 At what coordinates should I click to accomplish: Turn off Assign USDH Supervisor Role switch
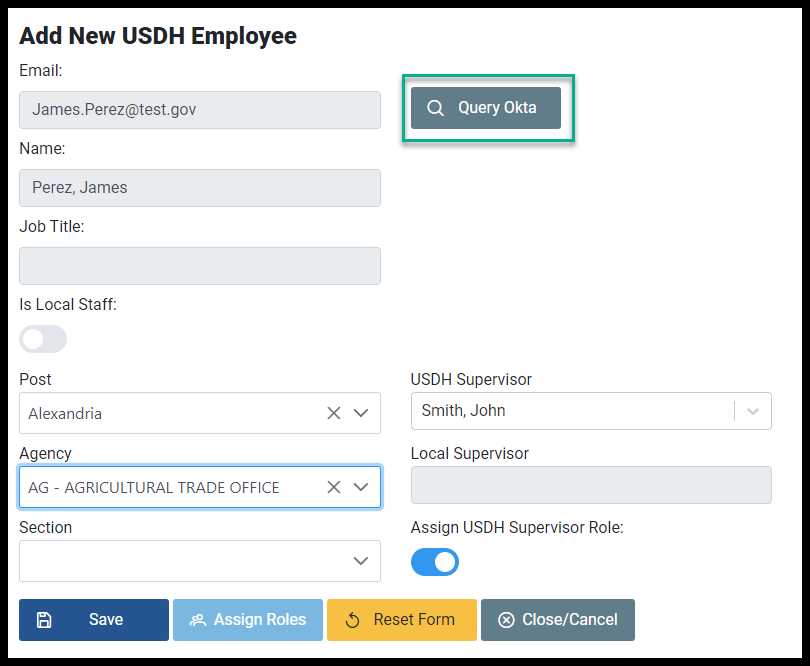coord(435,562)
